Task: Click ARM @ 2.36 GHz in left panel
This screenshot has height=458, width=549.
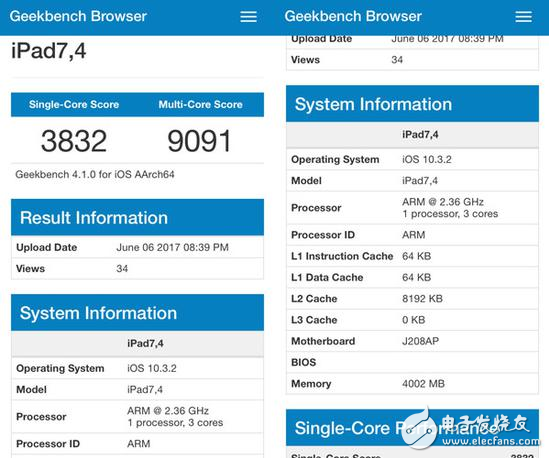Action: [168, 410]
